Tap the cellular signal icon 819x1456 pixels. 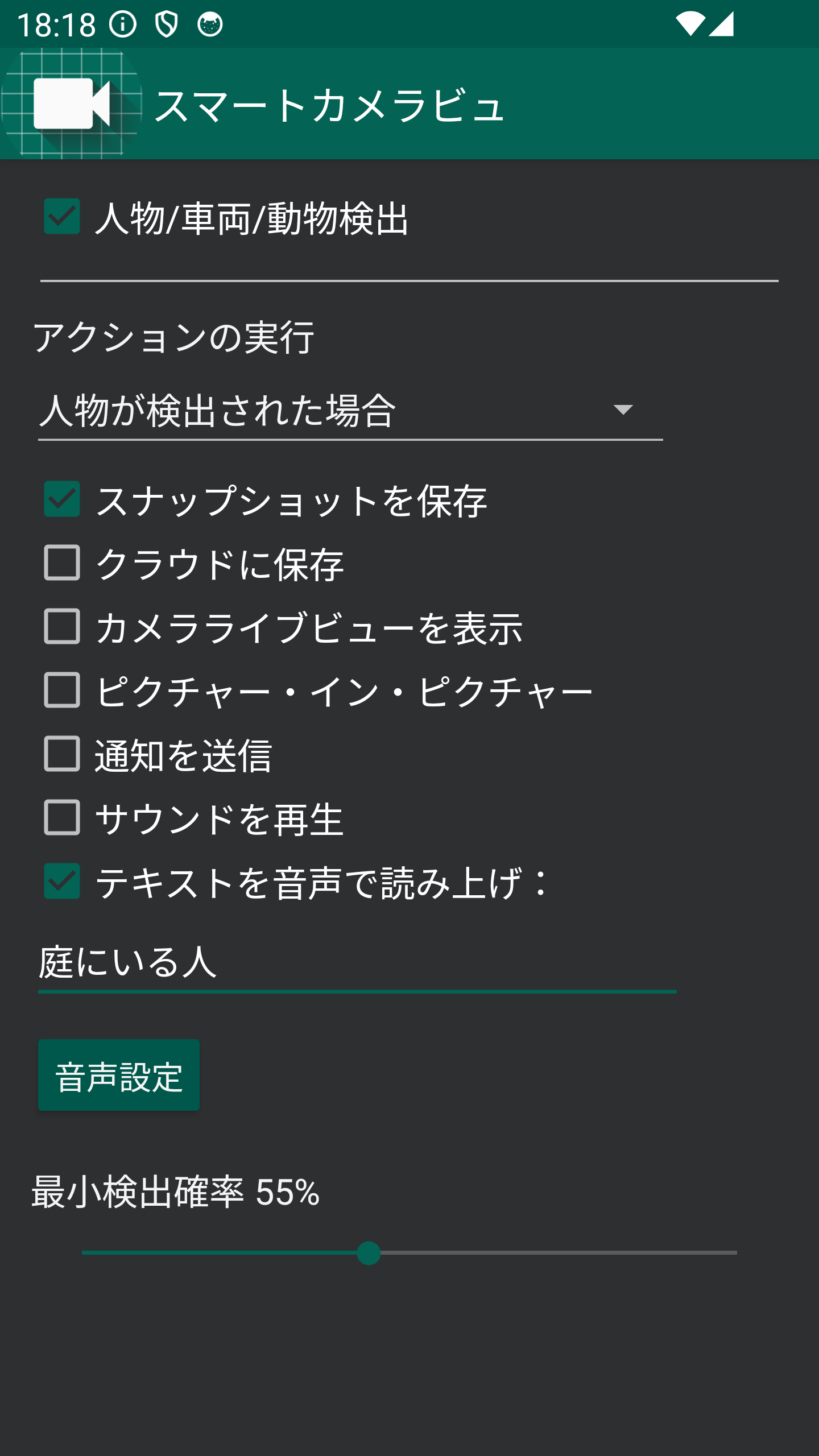(721, 24)
